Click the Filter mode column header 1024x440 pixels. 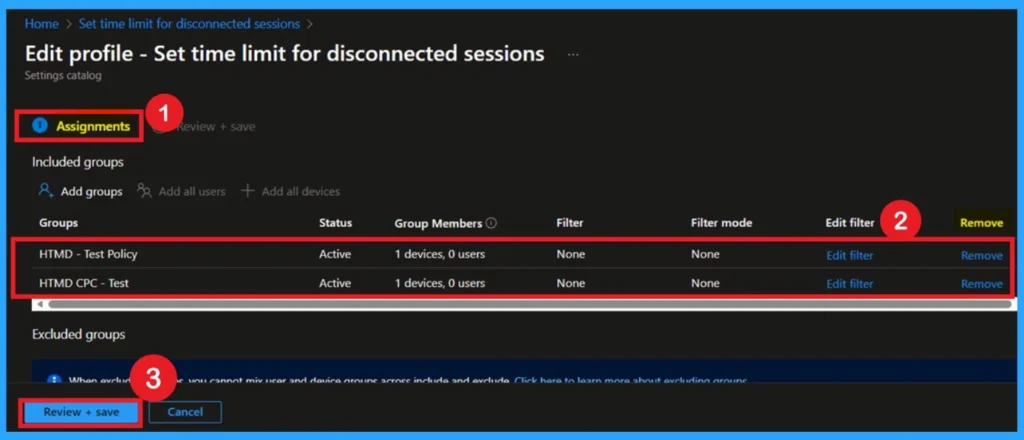tap(722, 223)
